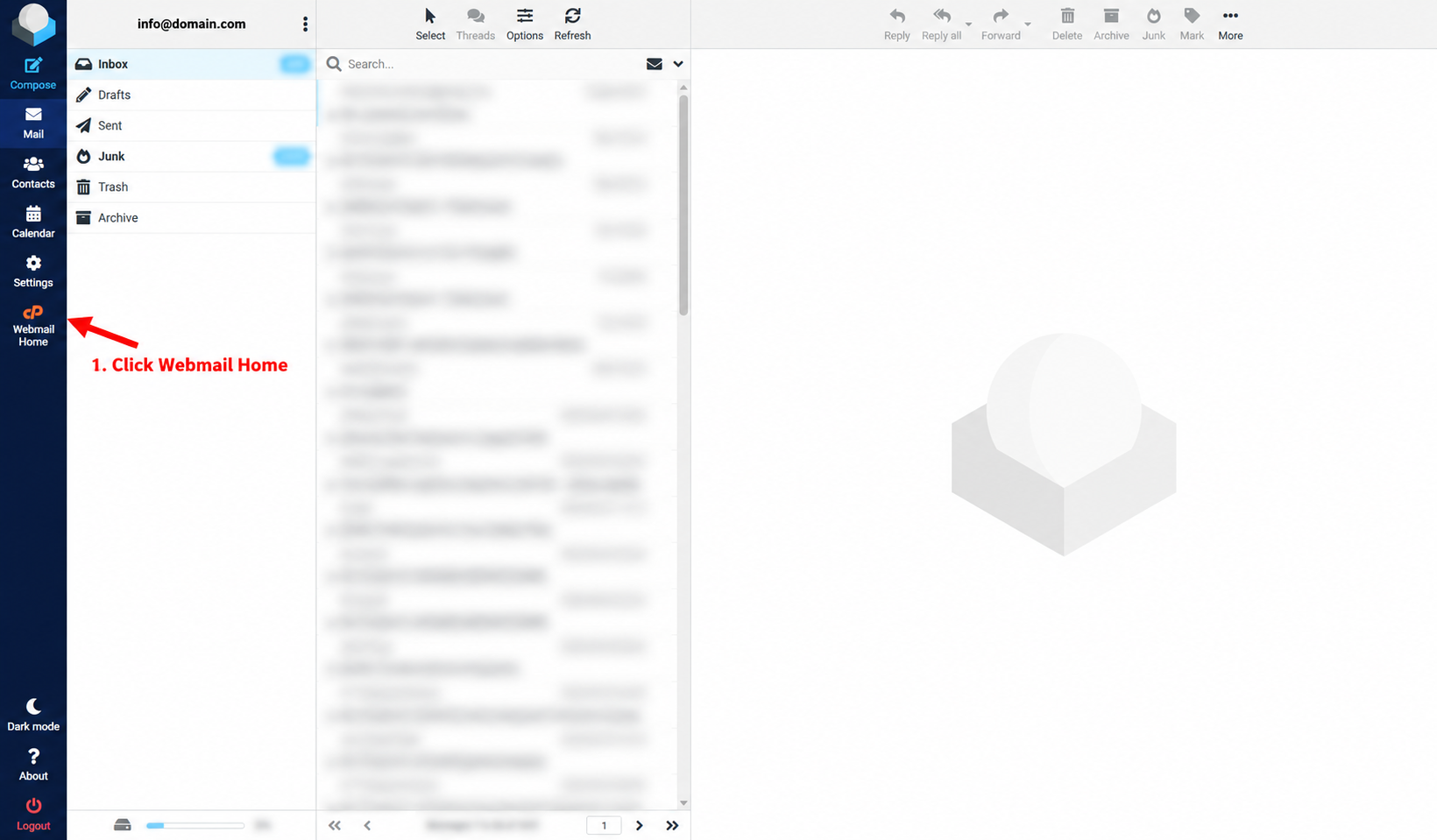Image resolution: width=1437 pixels, height=840 pixels.
Task: Open the Archive folder
Action: tap(191, 217)
